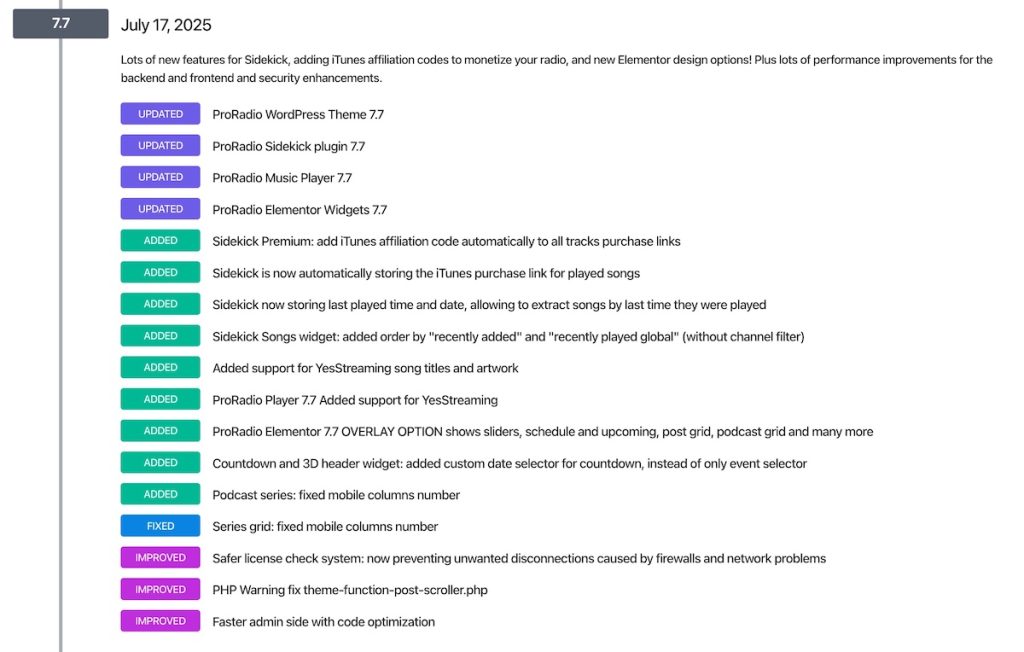1024x652 pixels.
Task: Click UPDATED badge beside ProRadio WordPress Theme
Action: tap(160, 114)
